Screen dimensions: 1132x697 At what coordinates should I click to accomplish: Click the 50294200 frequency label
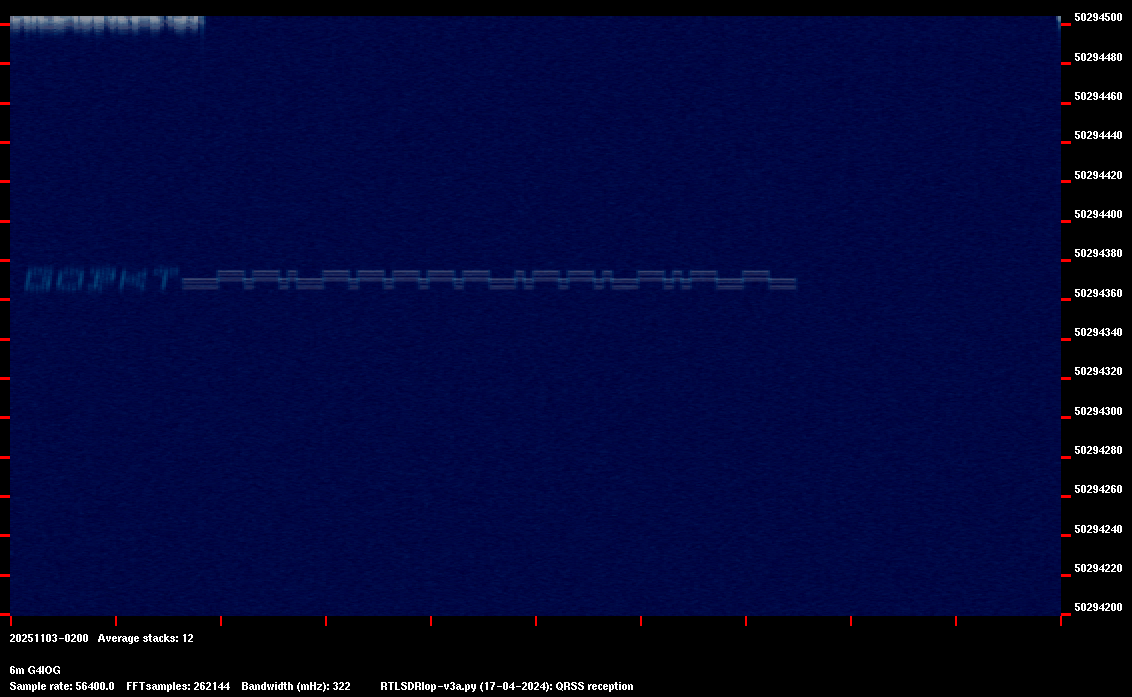click(x=1098, y=607)
